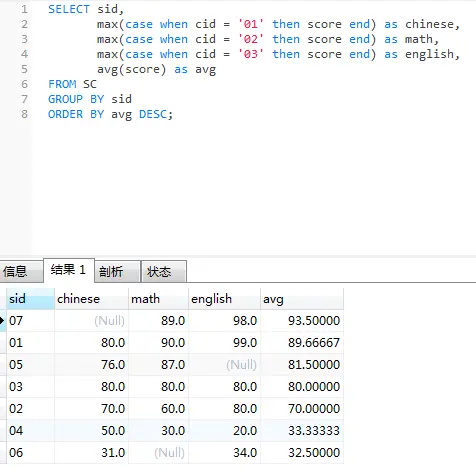476x473 pixels.
Task: Click FROM keyword in line 6
Action: [62, 84]
